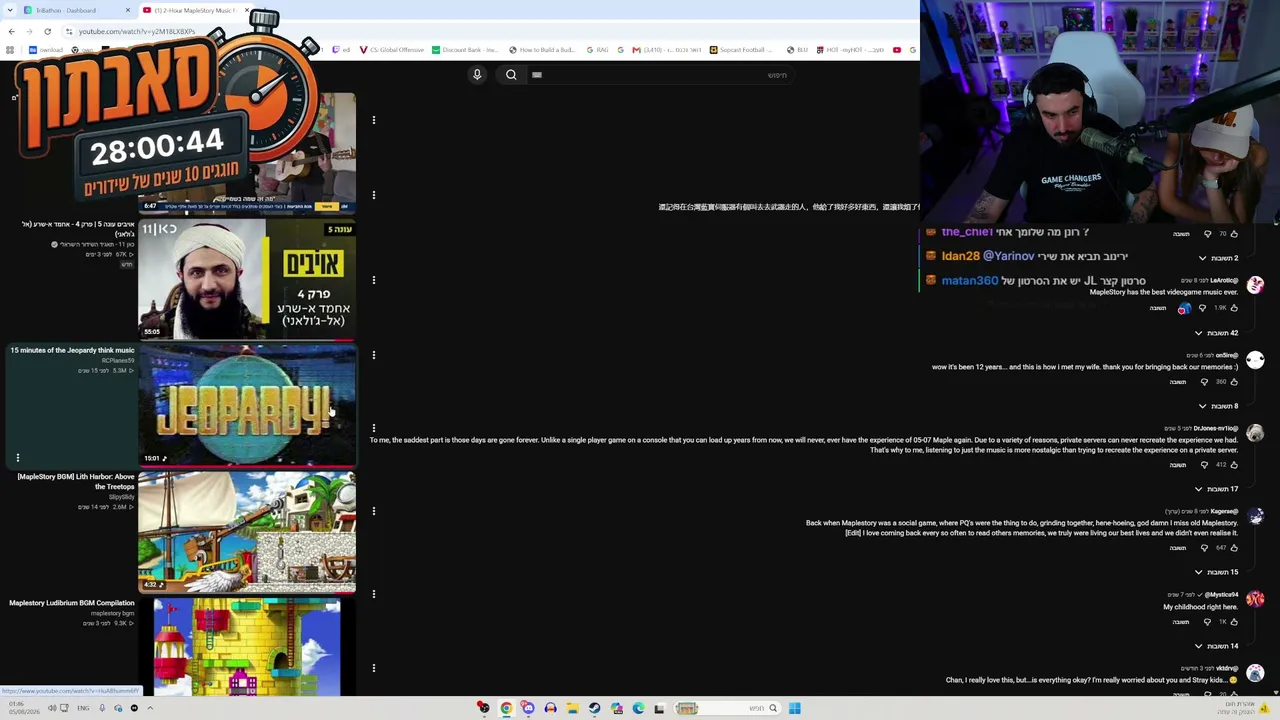Click the browser back arrow

click(x=11, y=31)
